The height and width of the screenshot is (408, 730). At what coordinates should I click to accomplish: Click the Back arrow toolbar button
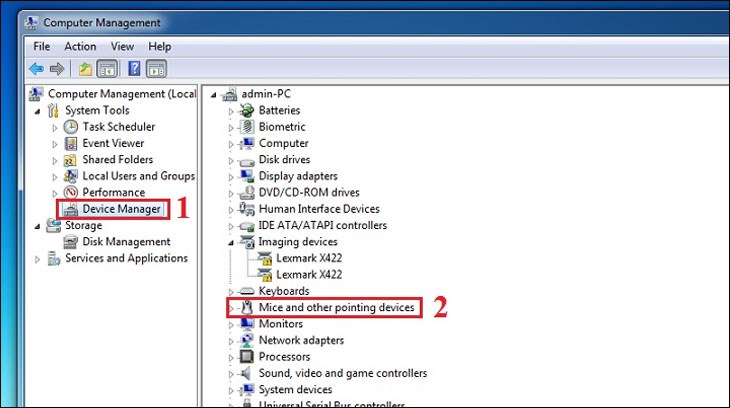(x=37, y=69)
